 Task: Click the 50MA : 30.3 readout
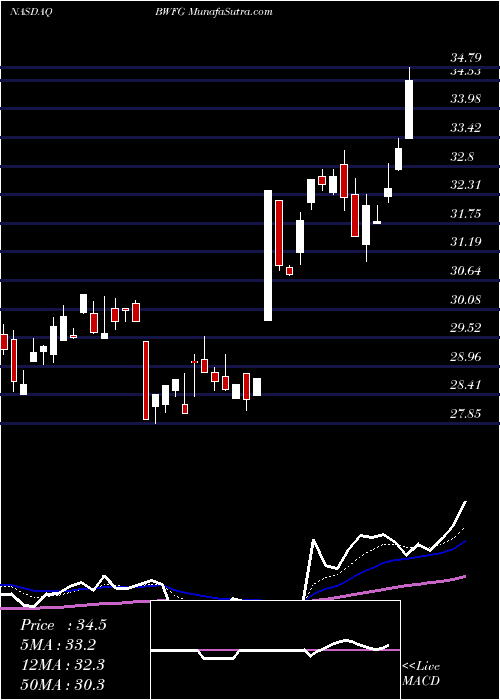[x=62, y=684]
